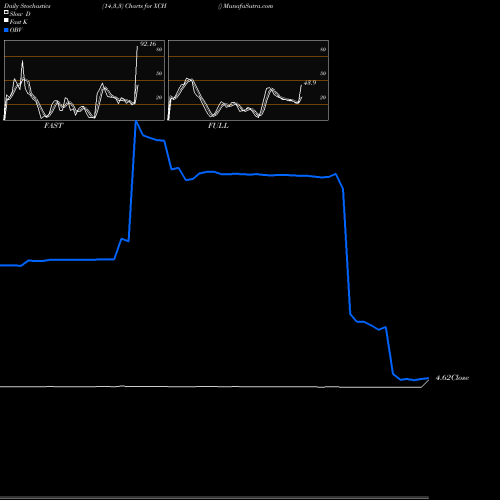Open the MunafaSutra.com link text

tap(248, 6)
